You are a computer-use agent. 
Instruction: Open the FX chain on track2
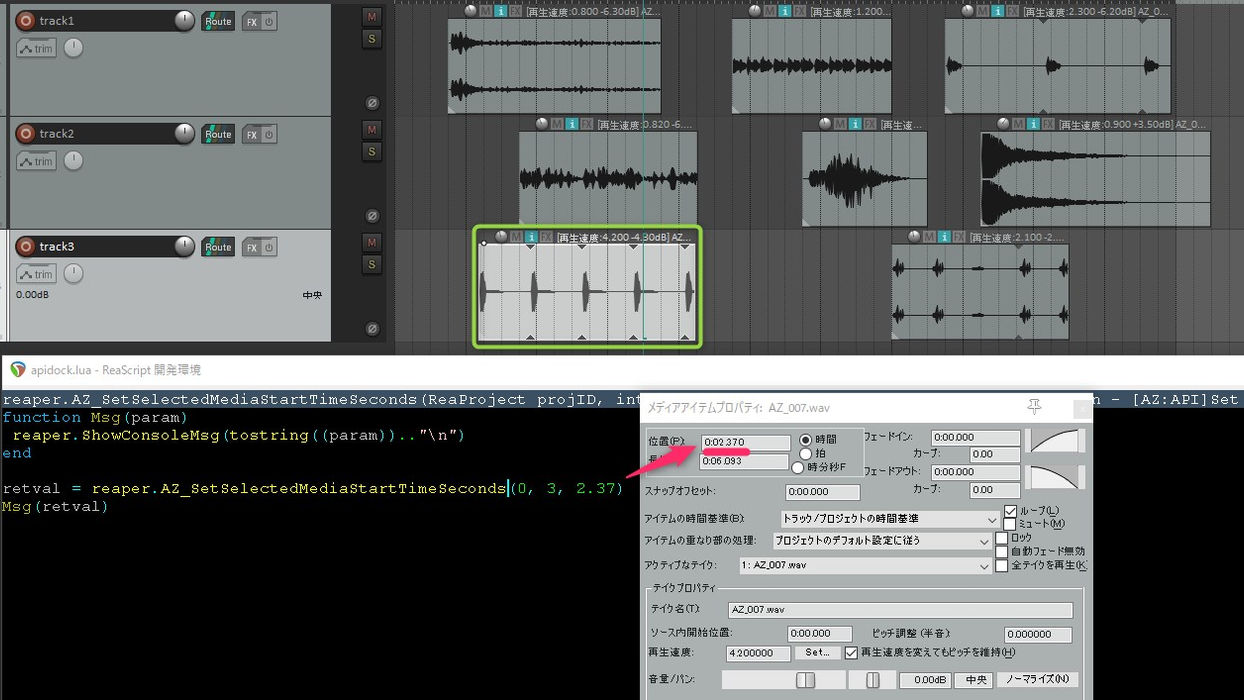coord(253,133)
